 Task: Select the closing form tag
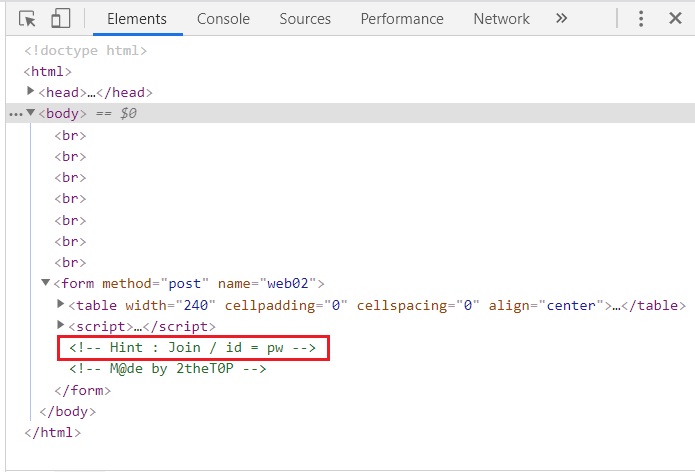coord(82,390)
